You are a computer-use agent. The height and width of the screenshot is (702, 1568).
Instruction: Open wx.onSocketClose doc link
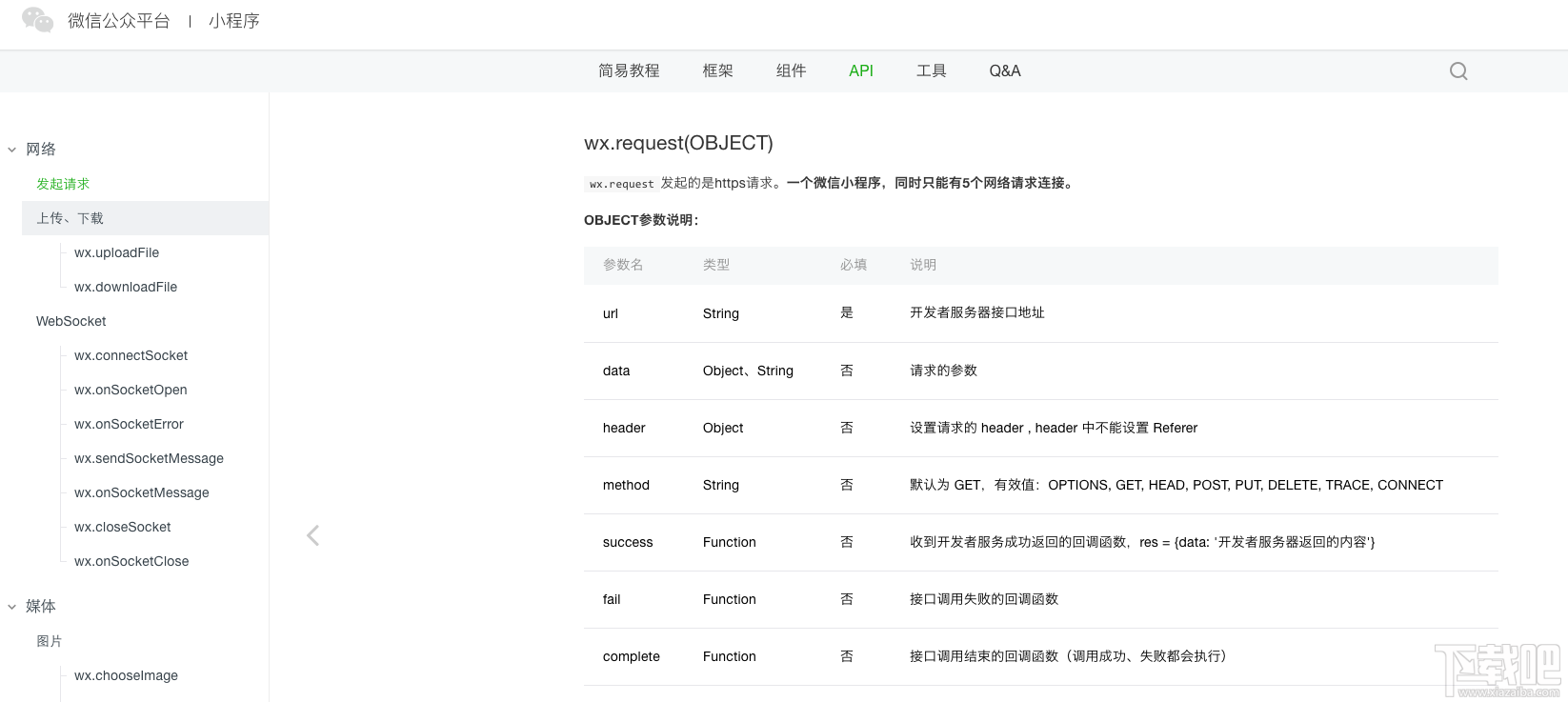(x=131, y=561)
